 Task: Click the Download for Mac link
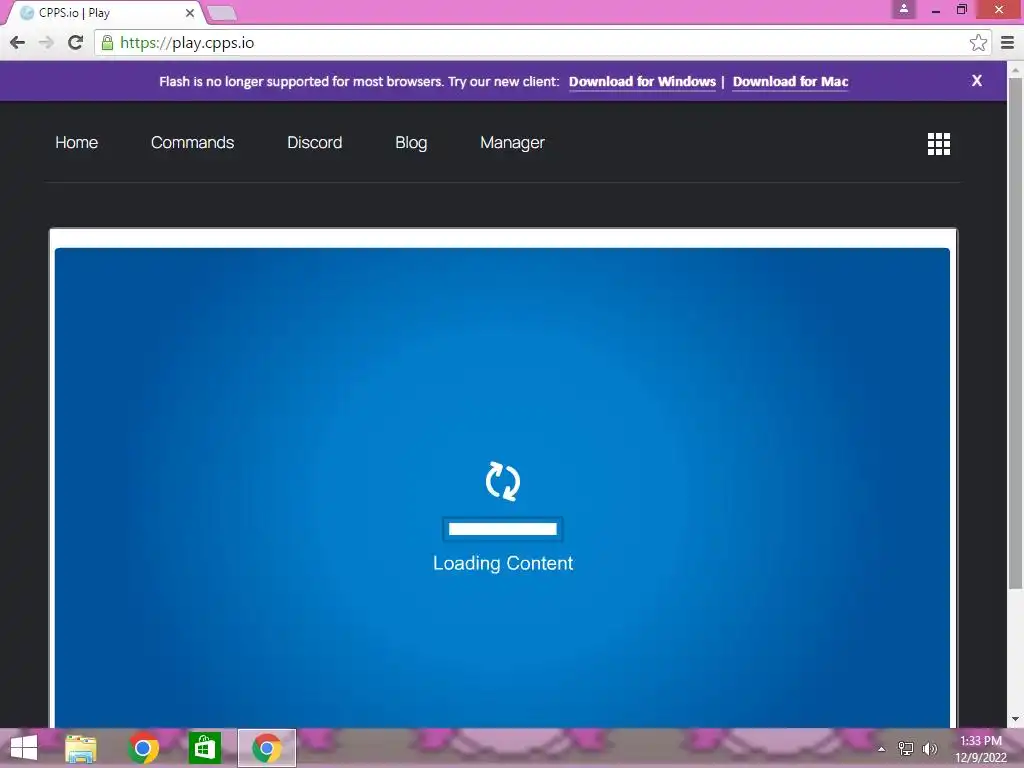tap(790, 82)
